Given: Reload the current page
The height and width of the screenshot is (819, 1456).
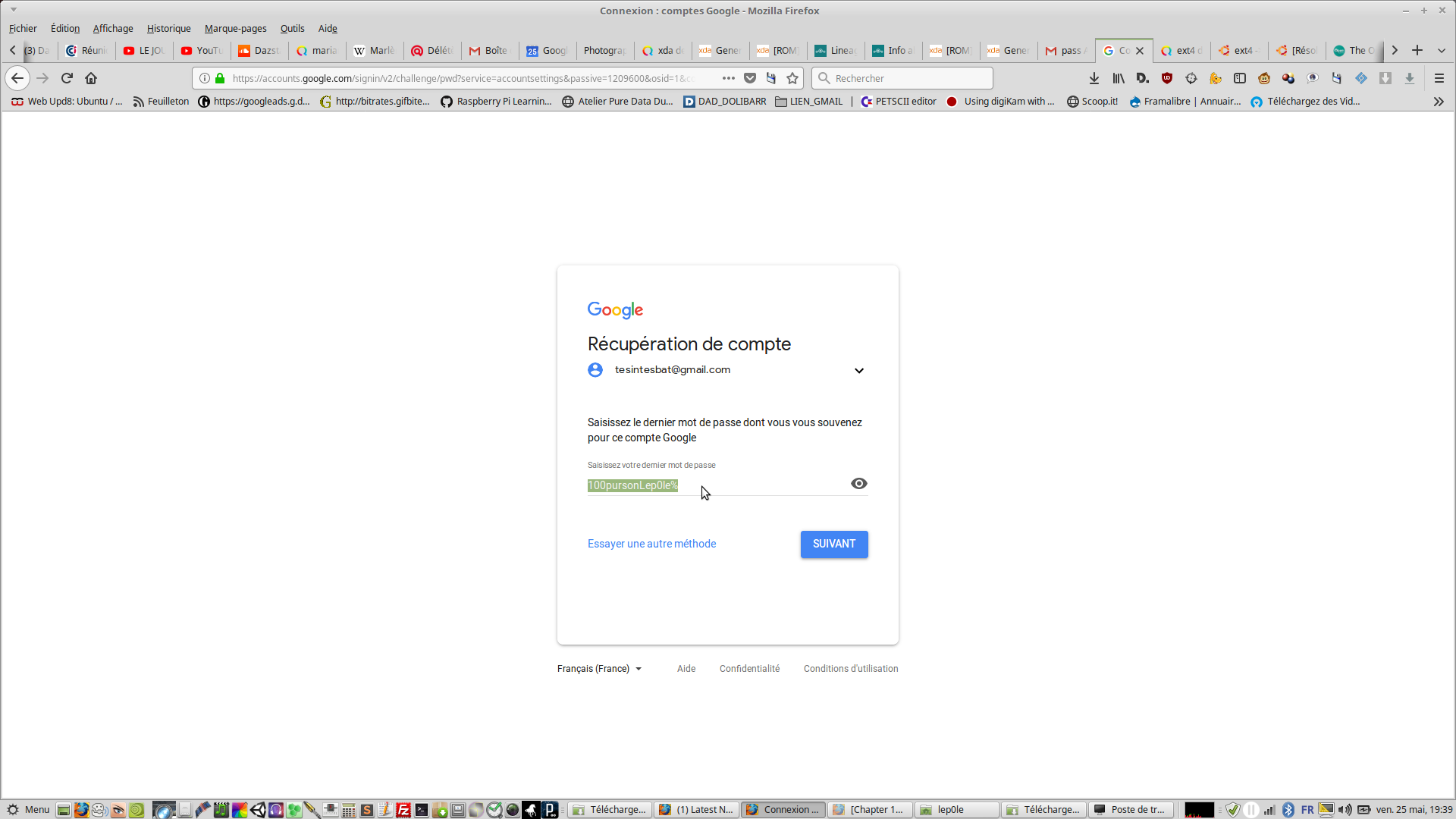Looking at the screenshot, I should pos(67,78).
